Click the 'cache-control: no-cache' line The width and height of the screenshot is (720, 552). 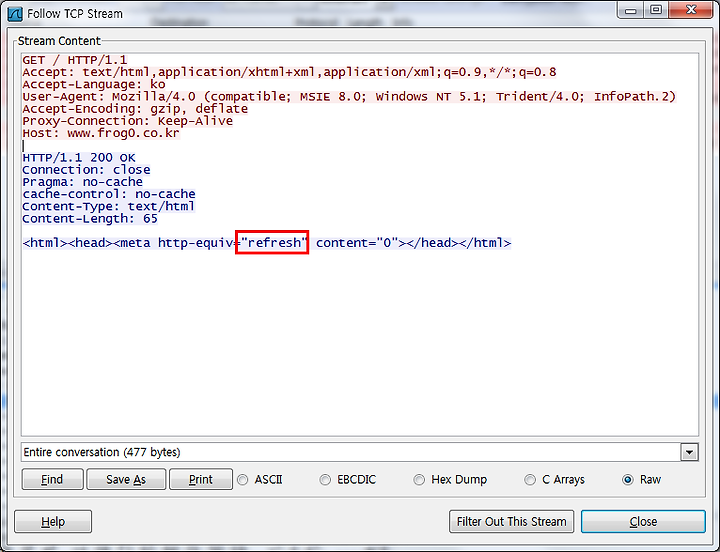pos(109,194)
